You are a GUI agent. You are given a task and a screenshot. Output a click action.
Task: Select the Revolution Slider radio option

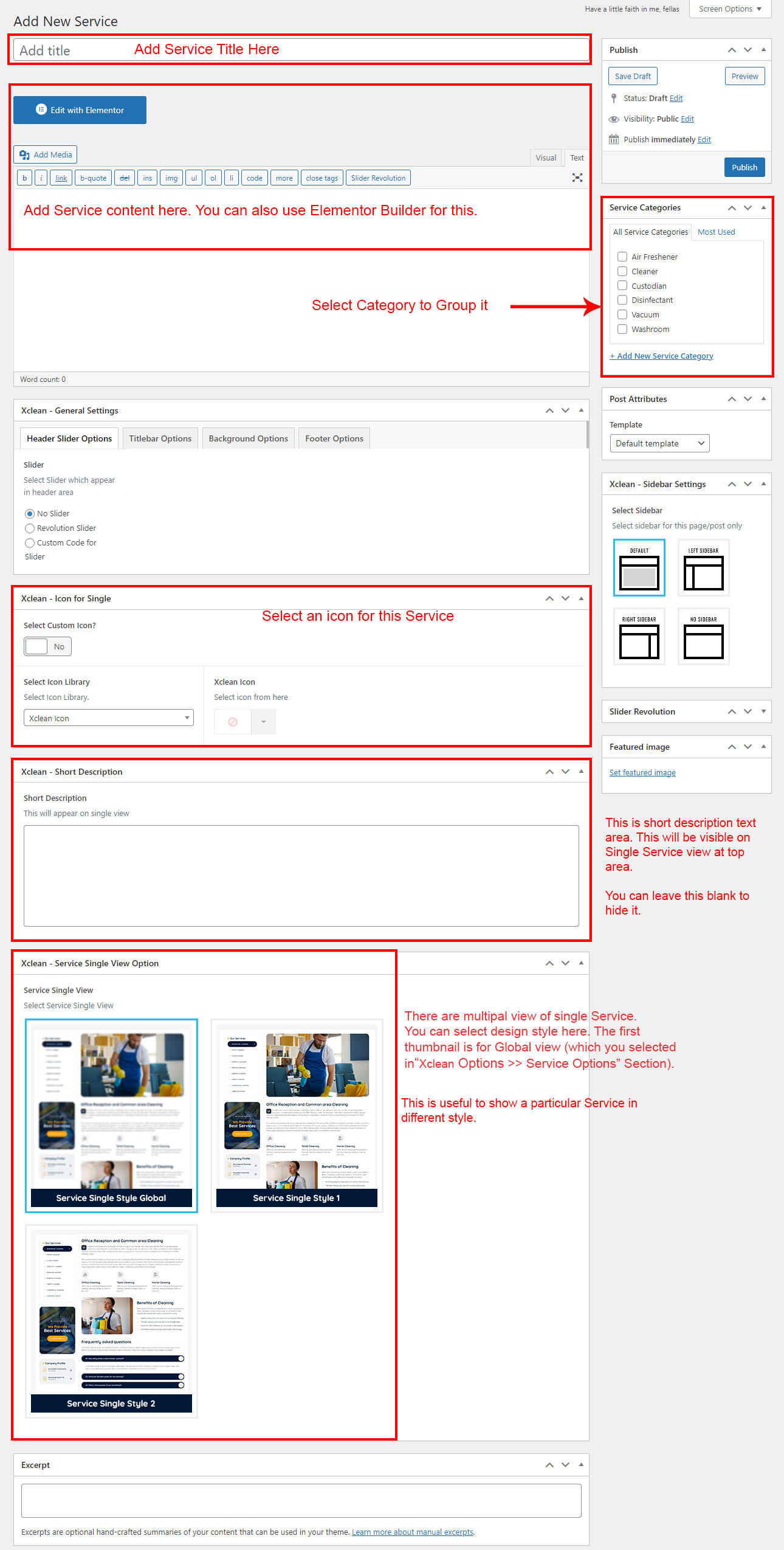click(x=30, y=528)
